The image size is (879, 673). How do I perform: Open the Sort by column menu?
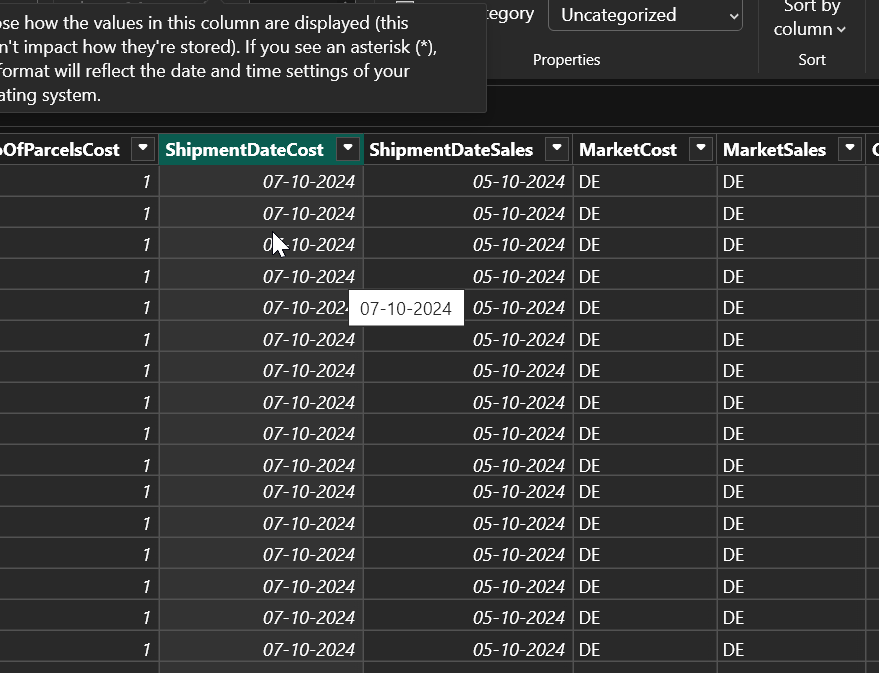point(811,19)
